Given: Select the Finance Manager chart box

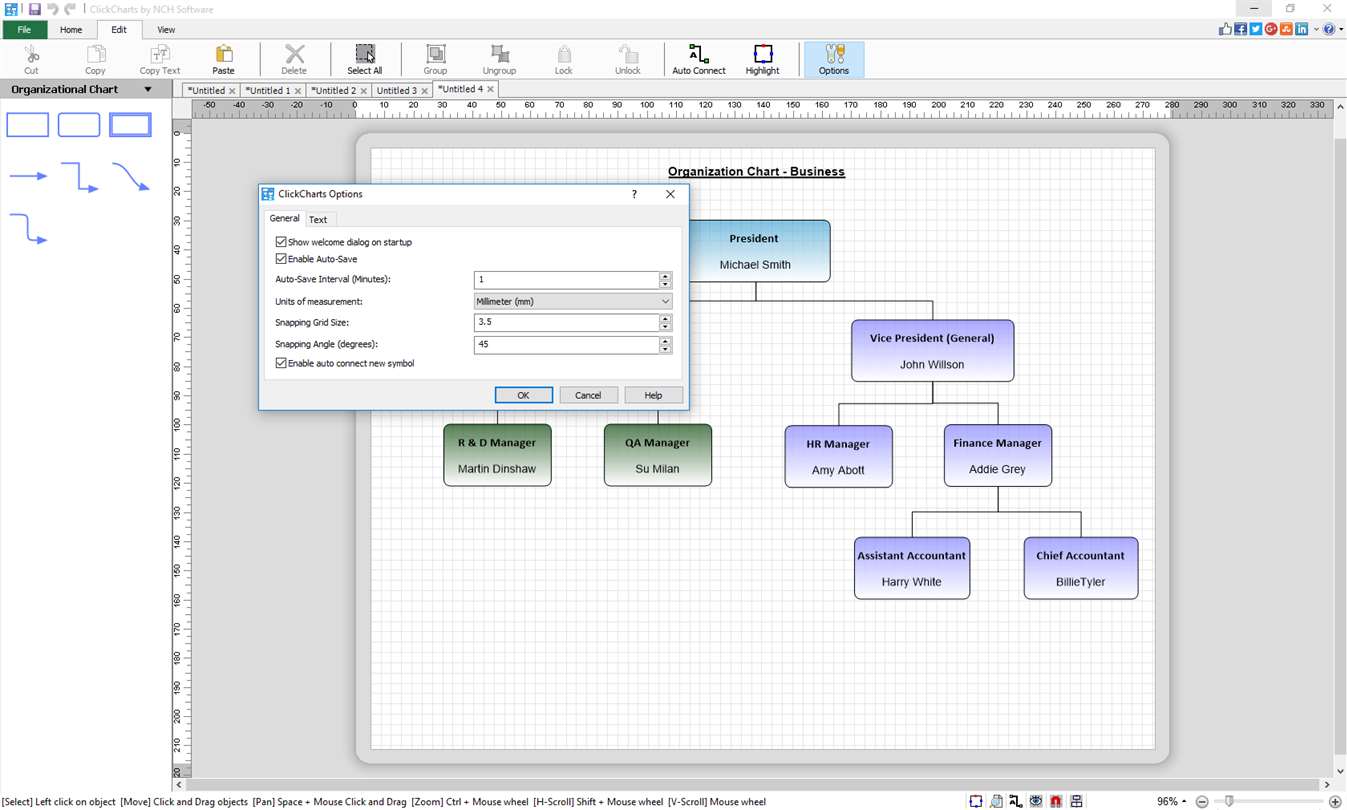Looking at the screenshot, I should (x=998, y=456).
